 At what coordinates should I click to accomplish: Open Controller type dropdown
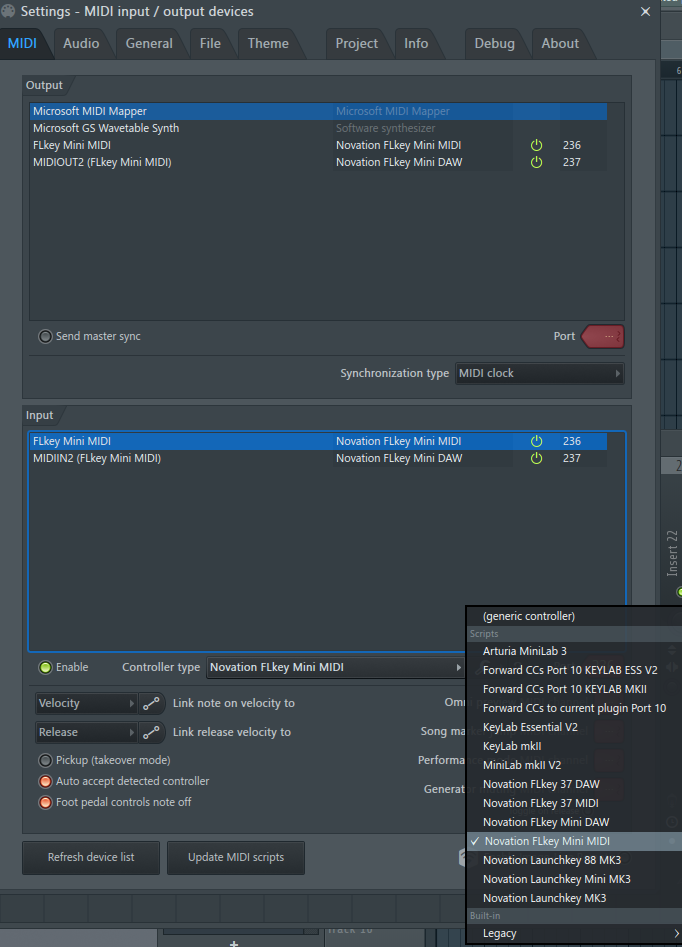(336, 667)
